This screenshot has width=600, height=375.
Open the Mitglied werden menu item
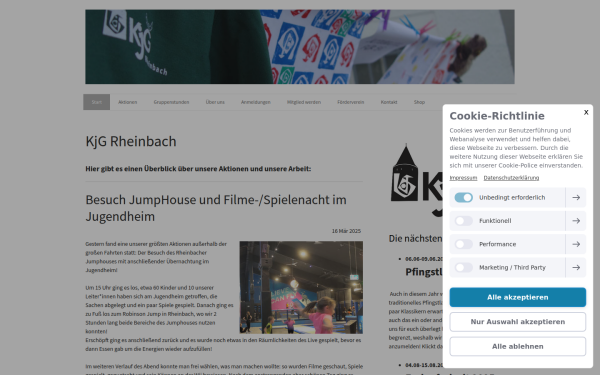pyautogui.click(x=304, y=102)
